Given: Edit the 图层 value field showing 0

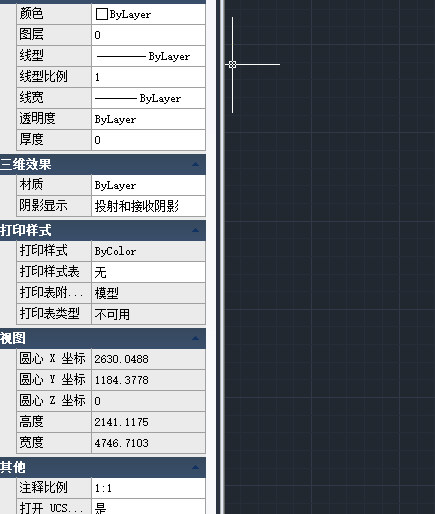Looking at the screenshot, I should click(148, 35).
